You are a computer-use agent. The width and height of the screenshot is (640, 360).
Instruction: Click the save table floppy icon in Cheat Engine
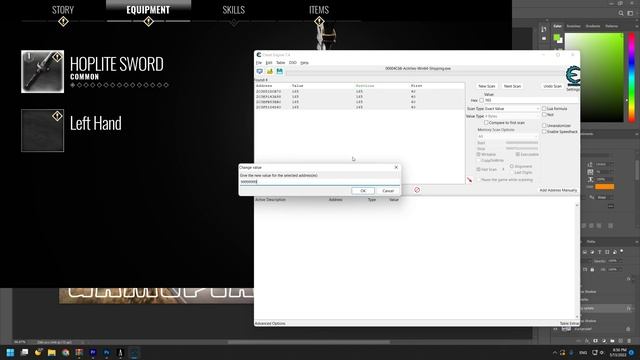(280, 71)
